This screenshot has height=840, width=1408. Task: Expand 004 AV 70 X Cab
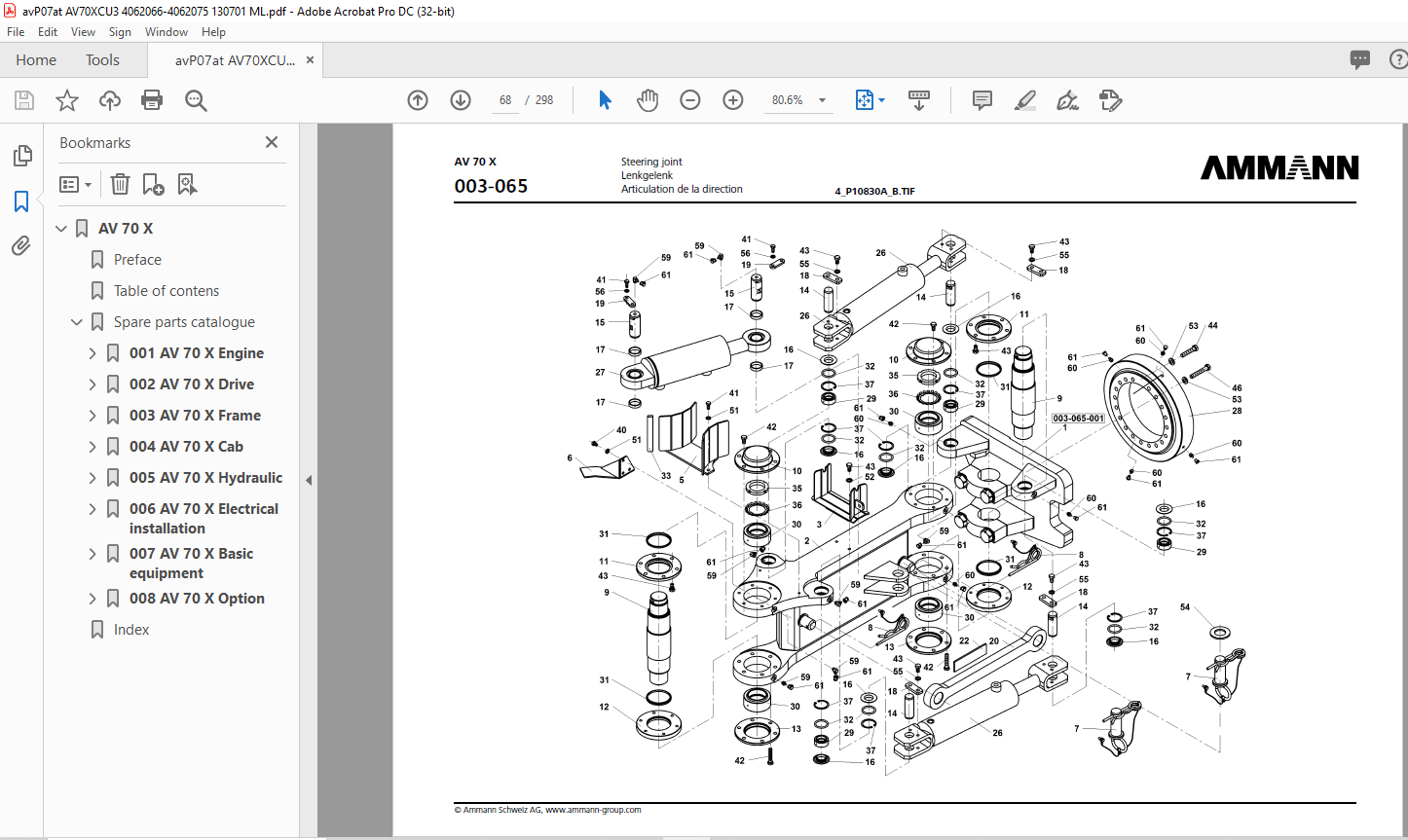93,447
